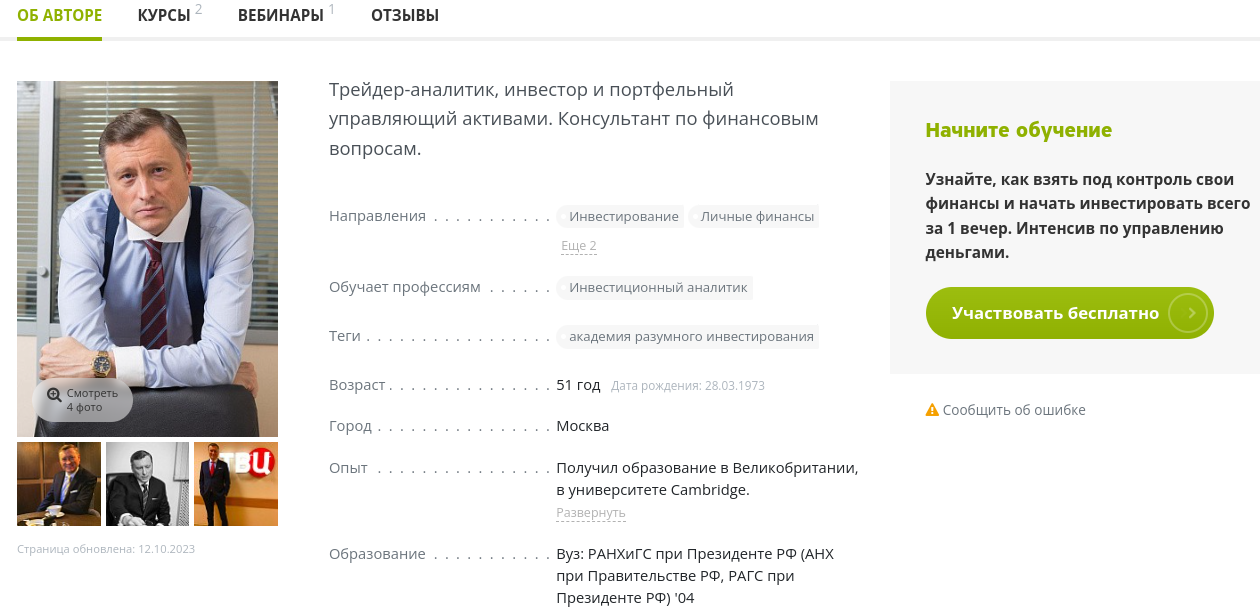Open the red ТВЦ background thumbnail
The width and height of the screenshot is (1260, 613).
[236, 483]
